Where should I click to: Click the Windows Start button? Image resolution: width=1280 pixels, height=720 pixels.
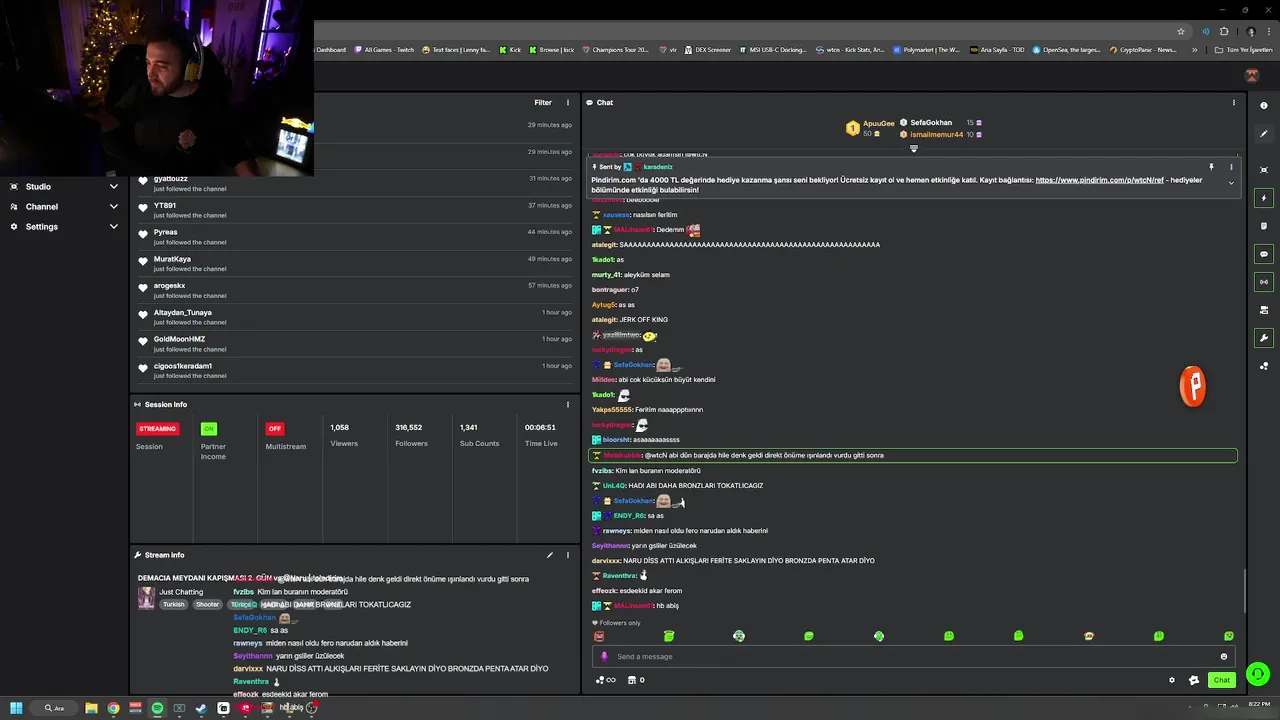coord(16,708)
